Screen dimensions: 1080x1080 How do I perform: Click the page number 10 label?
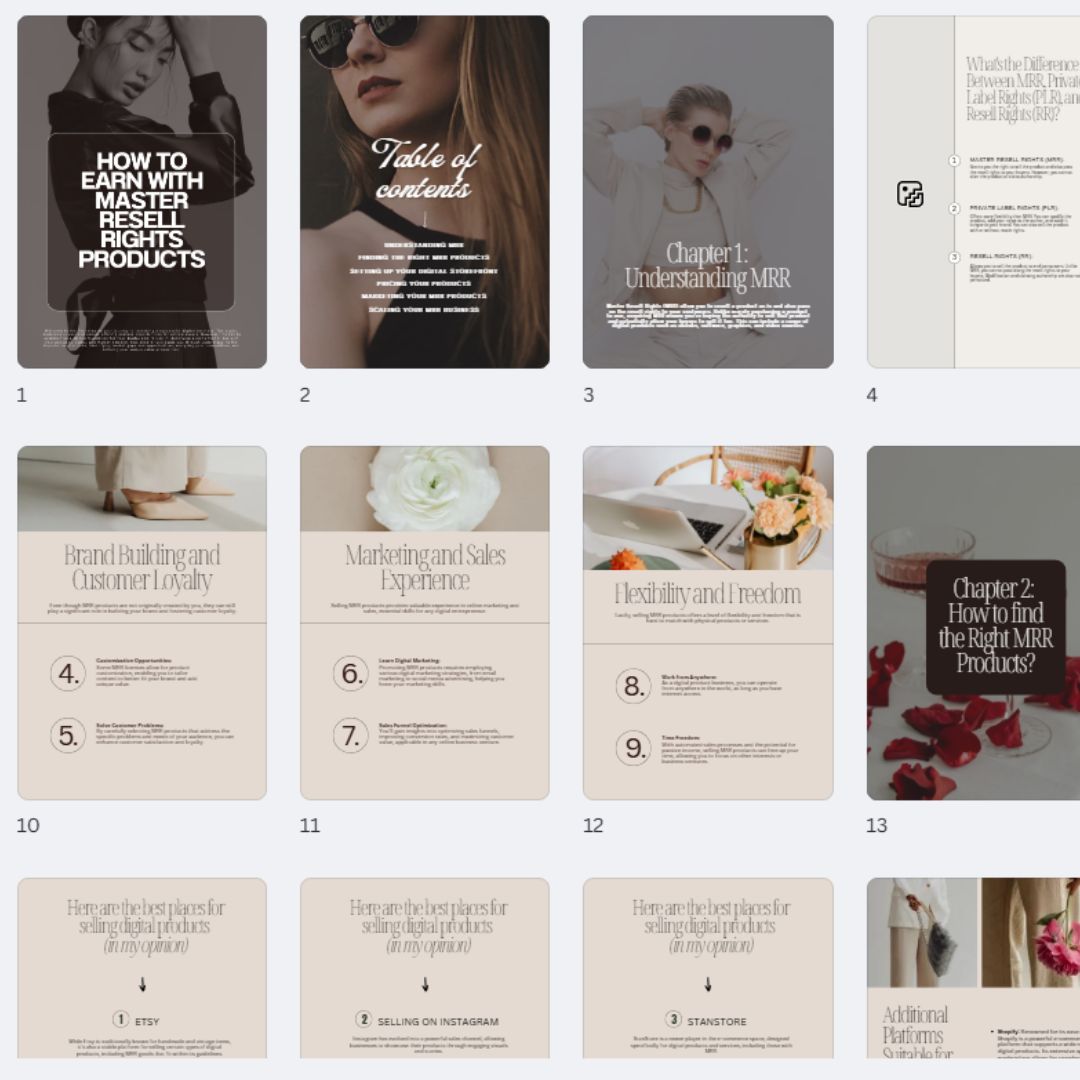pyautogui.click(x=28, y=825)
